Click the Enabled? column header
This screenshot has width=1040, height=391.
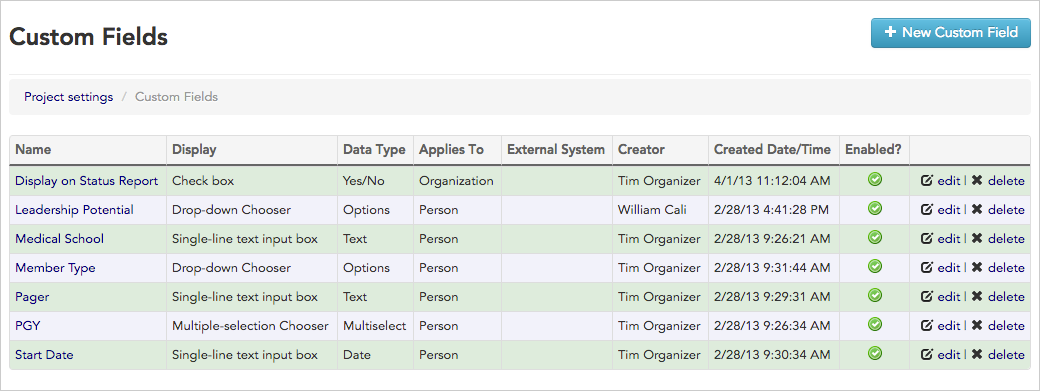click(x=873, y=150)
